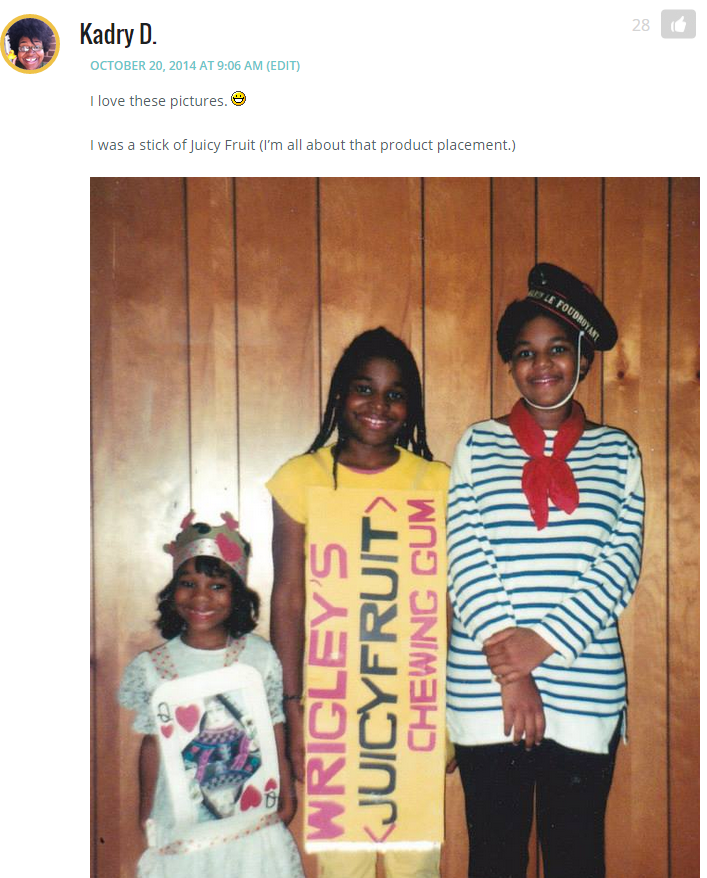Click the Juicy Fruit product placement sentence
This screenshot has height=878, width=707.
pos(303,145)
